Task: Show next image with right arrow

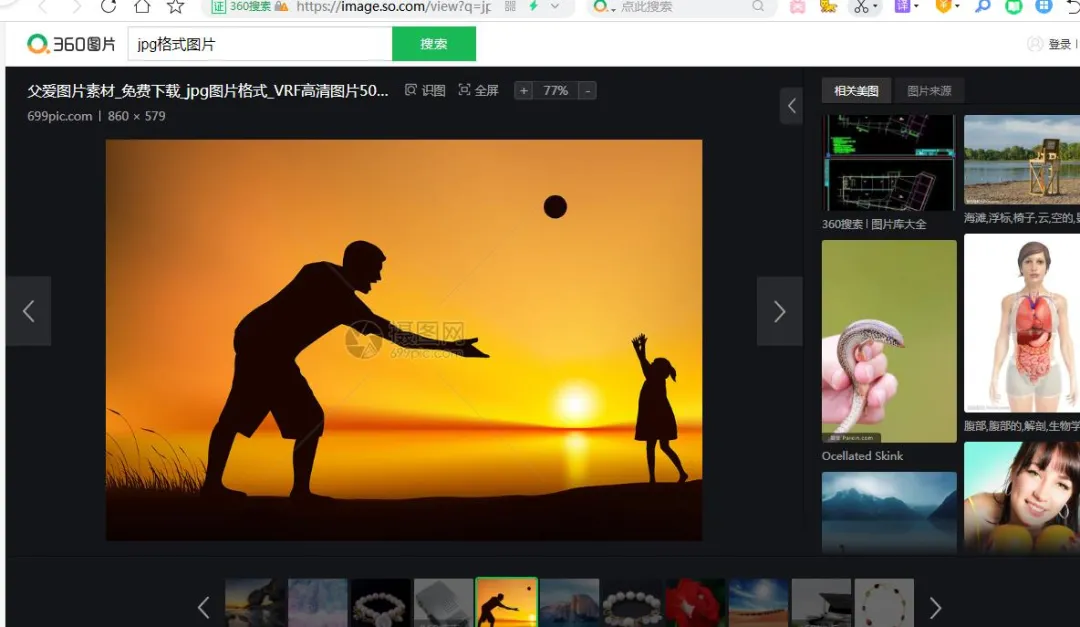Action: pos(780,311)
